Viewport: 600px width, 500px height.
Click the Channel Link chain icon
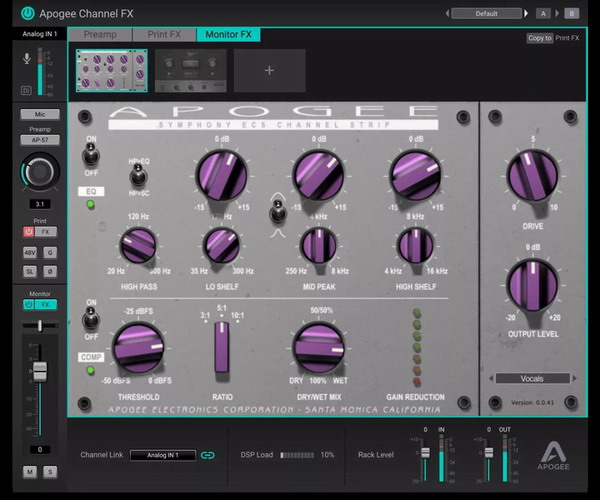pyautogui.click(x=208, y=455)
